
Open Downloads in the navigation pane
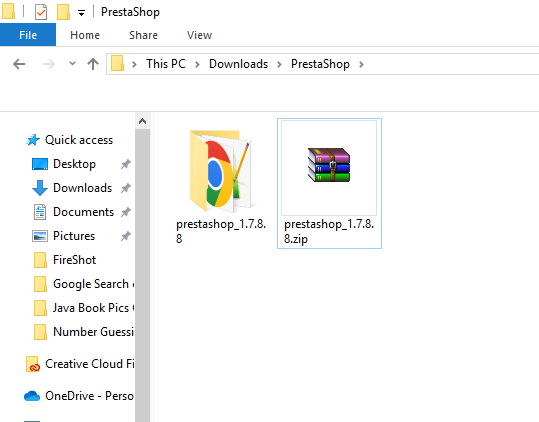pyautogui.click(x=82, y=188)
